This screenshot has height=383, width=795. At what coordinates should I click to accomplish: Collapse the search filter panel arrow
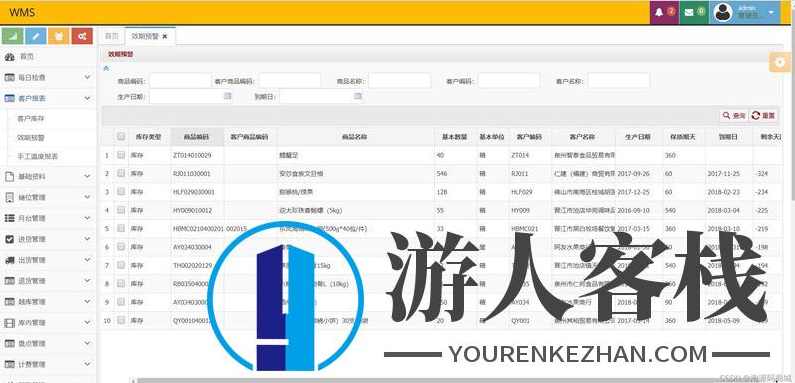(x=106, y=67)
